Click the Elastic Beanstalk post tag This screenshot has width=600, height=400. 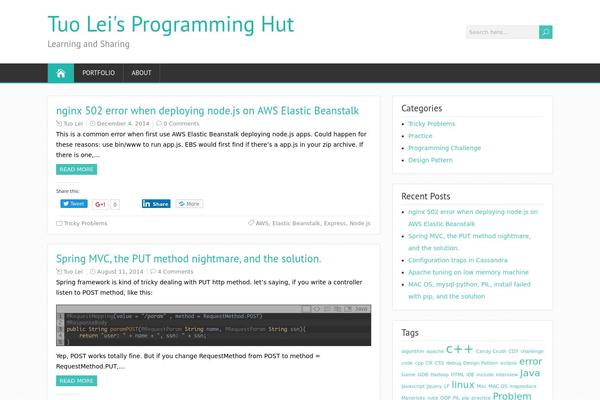(x=296, y=223)
